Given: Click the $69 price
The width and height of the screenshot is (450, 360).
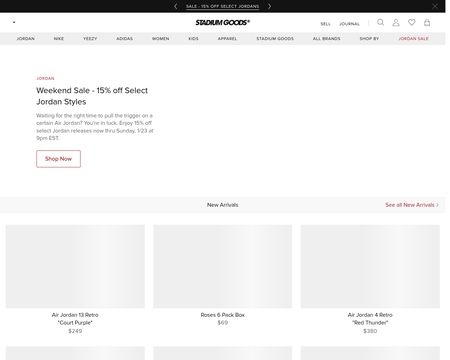Looking at the screenshot, I should pos(223,323).
